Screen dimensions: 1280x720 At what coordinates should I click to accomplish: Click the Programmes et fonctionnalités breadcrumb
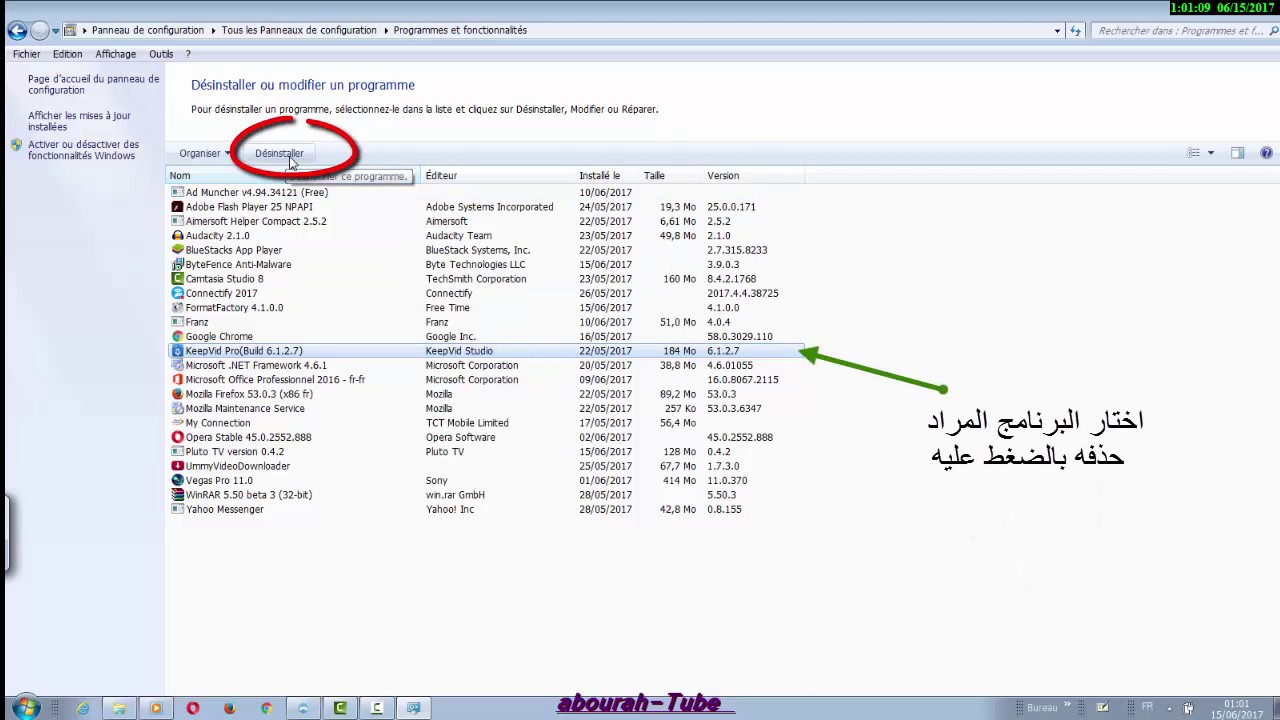460,30
